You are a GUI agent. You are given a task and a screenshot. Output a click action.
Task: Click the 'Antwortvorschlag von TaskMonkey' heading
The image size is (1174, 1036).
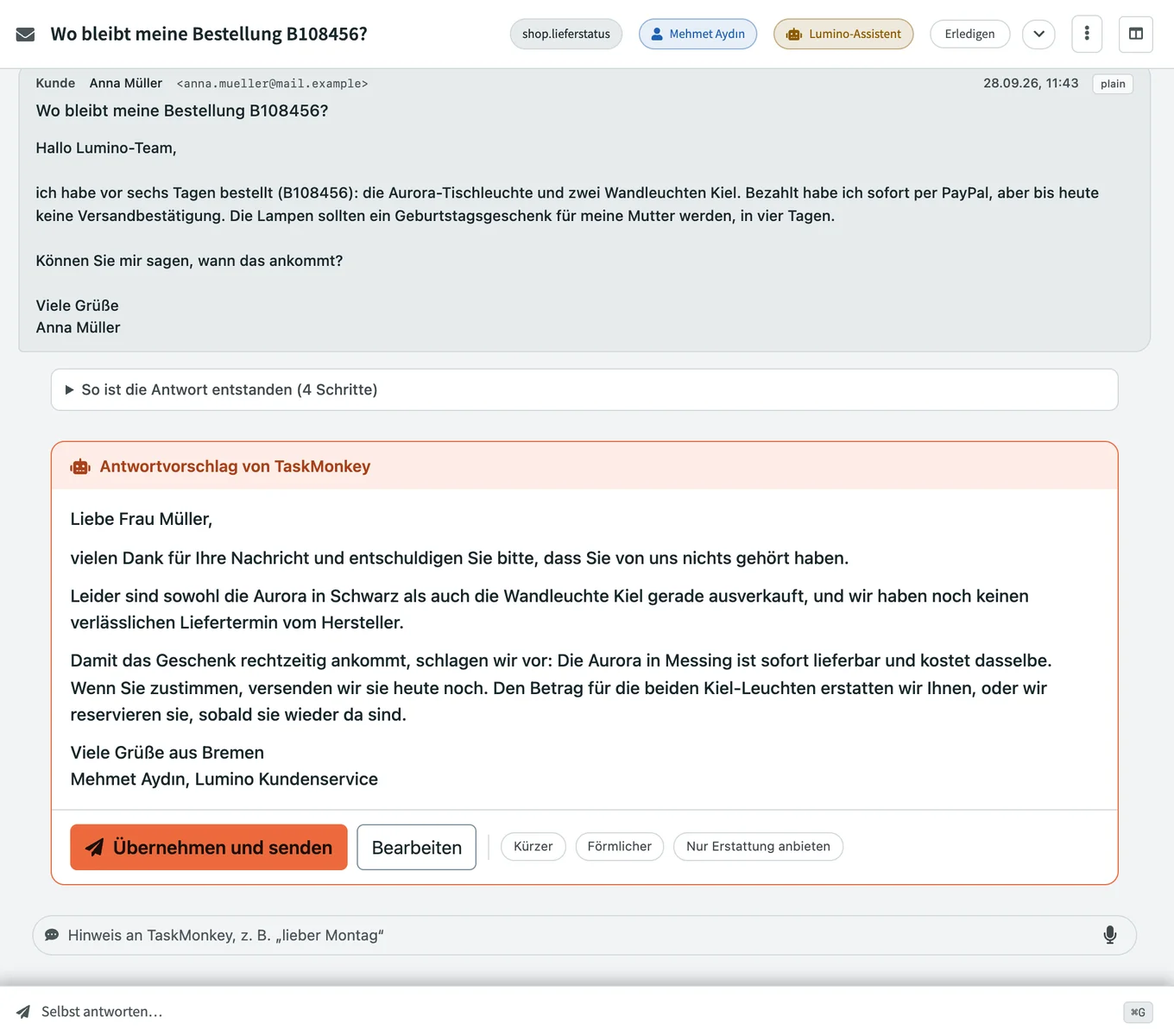click(235, 466)
